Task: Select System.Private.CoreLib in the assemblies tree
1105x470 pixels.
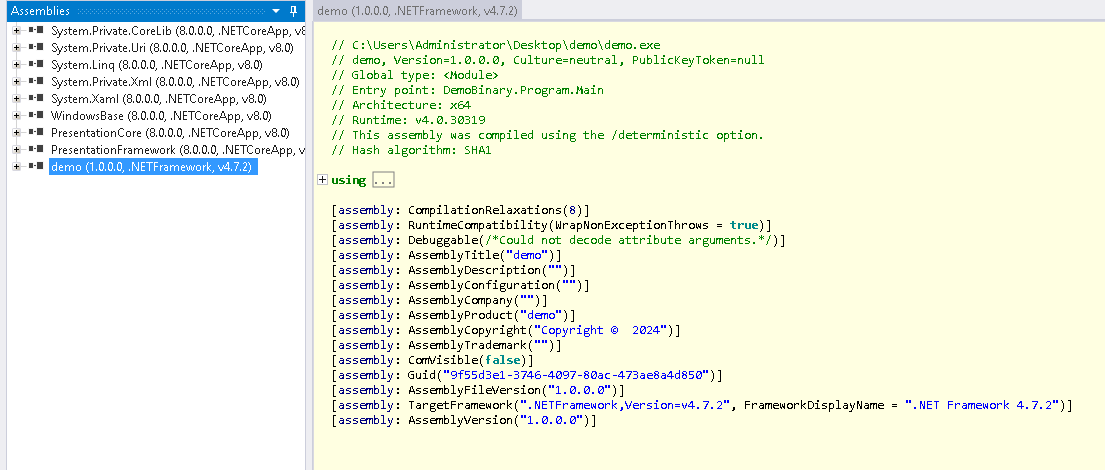Action: [178, 30]
